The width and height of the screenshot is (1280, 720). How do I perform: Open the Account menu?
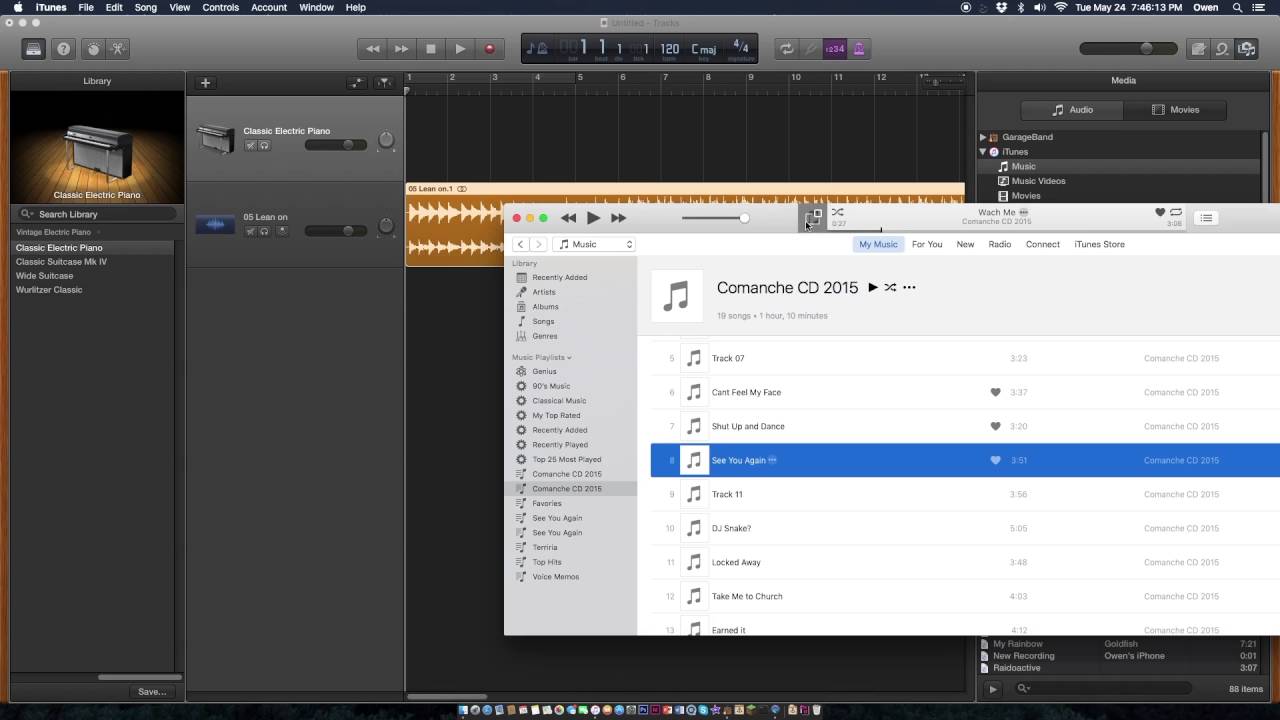click(x=269, y=7)
